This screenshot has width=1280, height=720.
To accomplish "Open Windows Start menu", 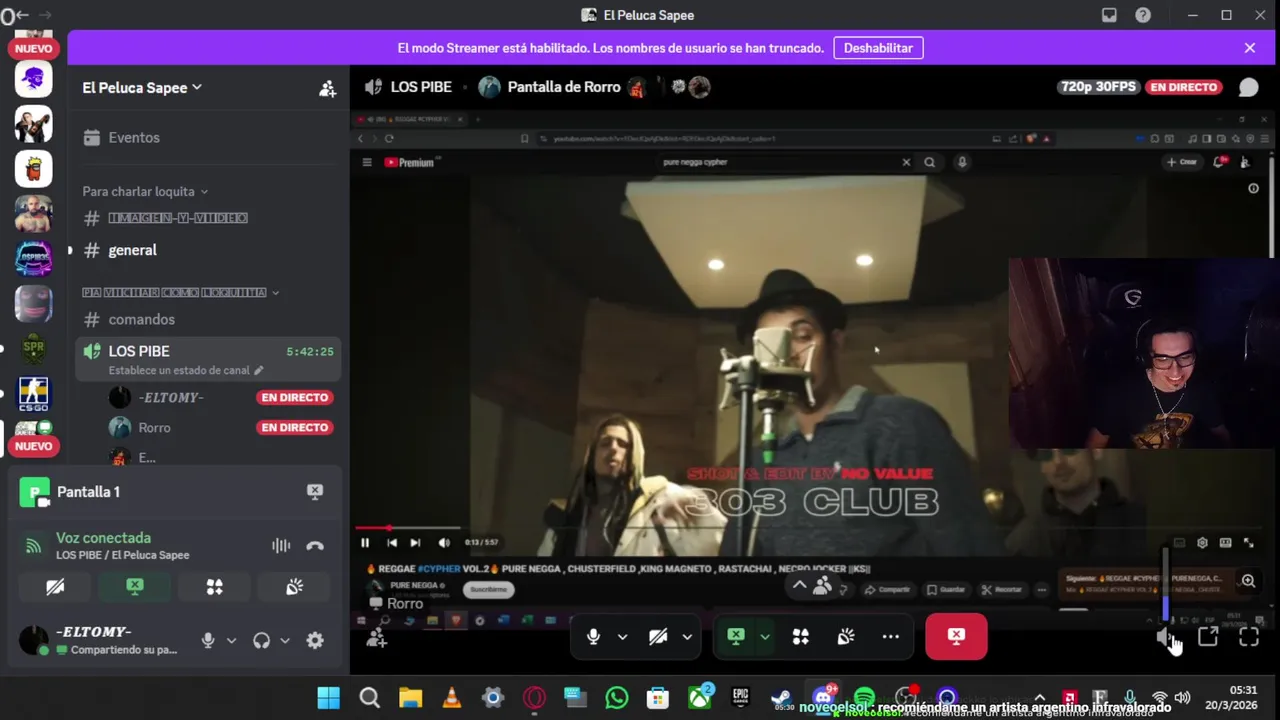I will 328,697.
